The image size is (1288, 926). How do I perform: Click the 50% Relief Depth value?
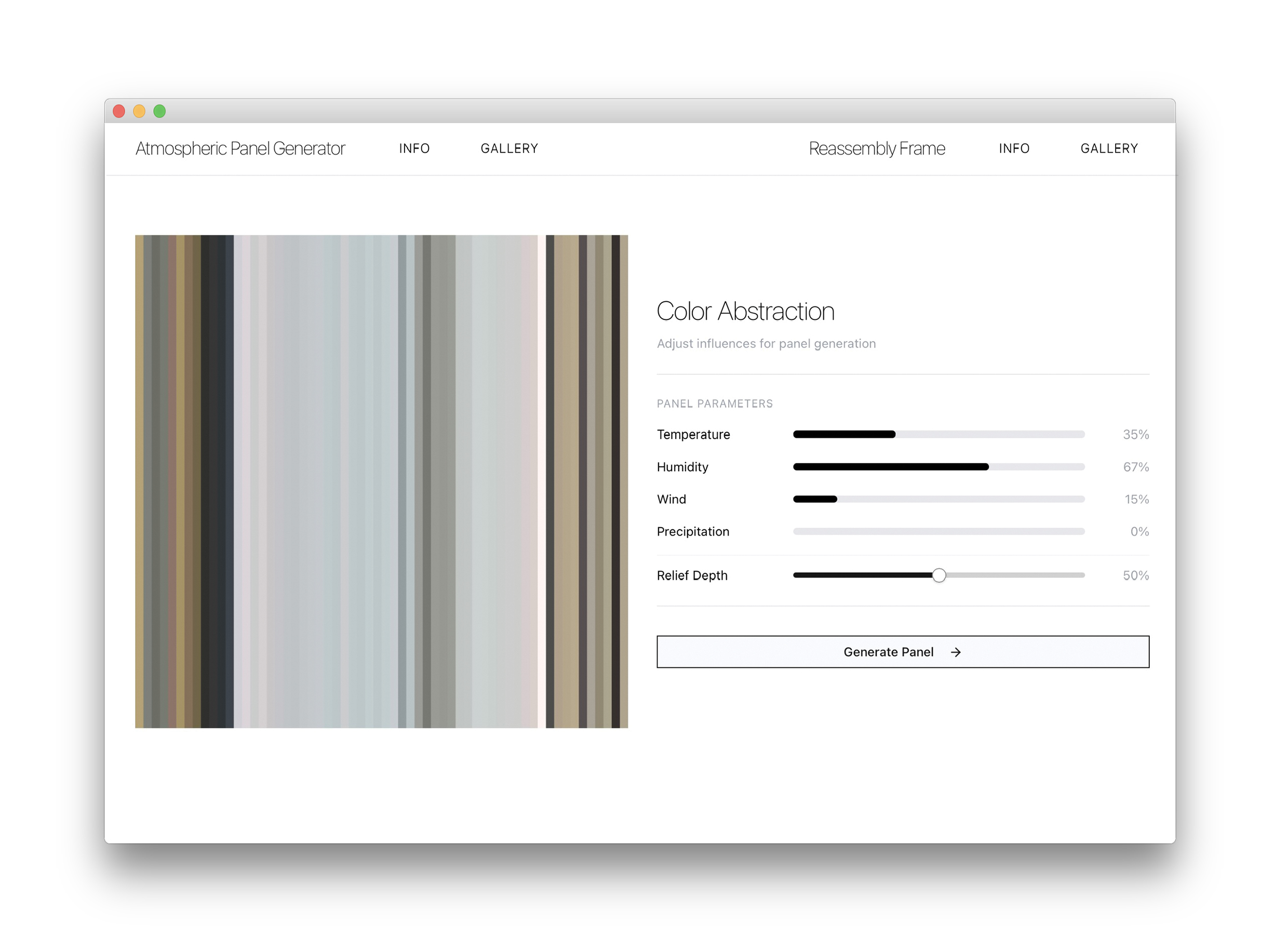coord(1135,575)
